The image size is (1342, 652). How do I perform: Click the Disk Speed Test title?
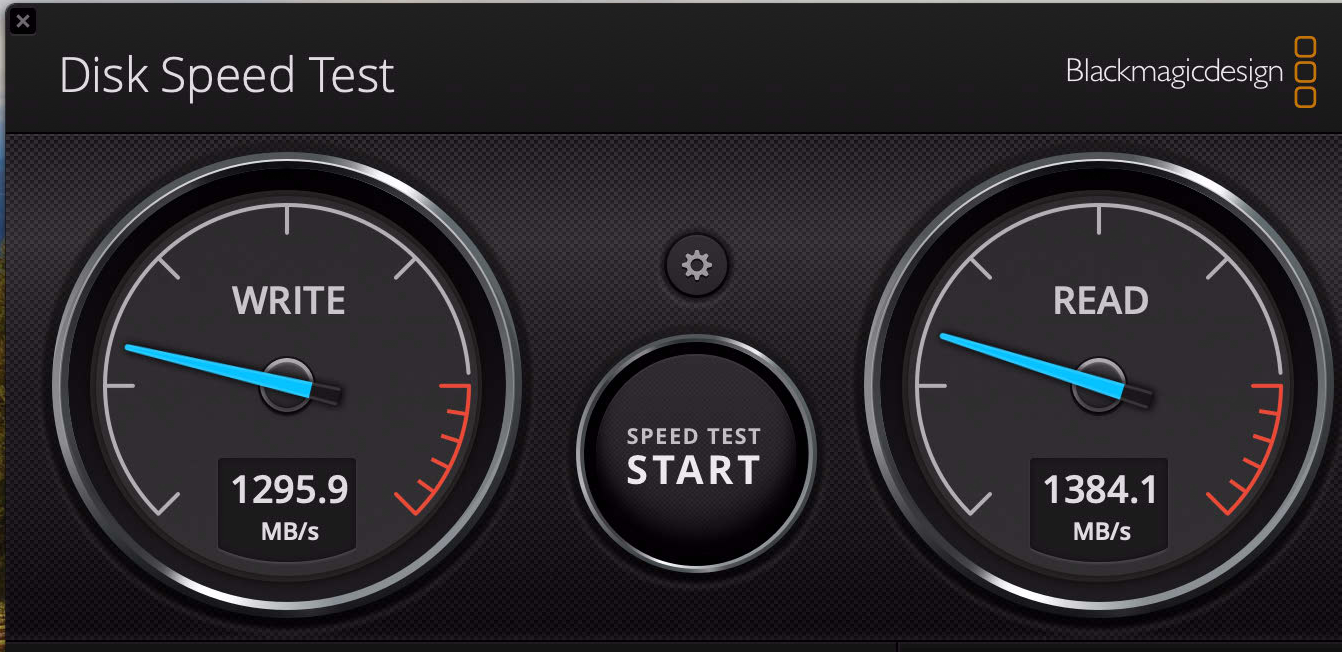[227, 76]
